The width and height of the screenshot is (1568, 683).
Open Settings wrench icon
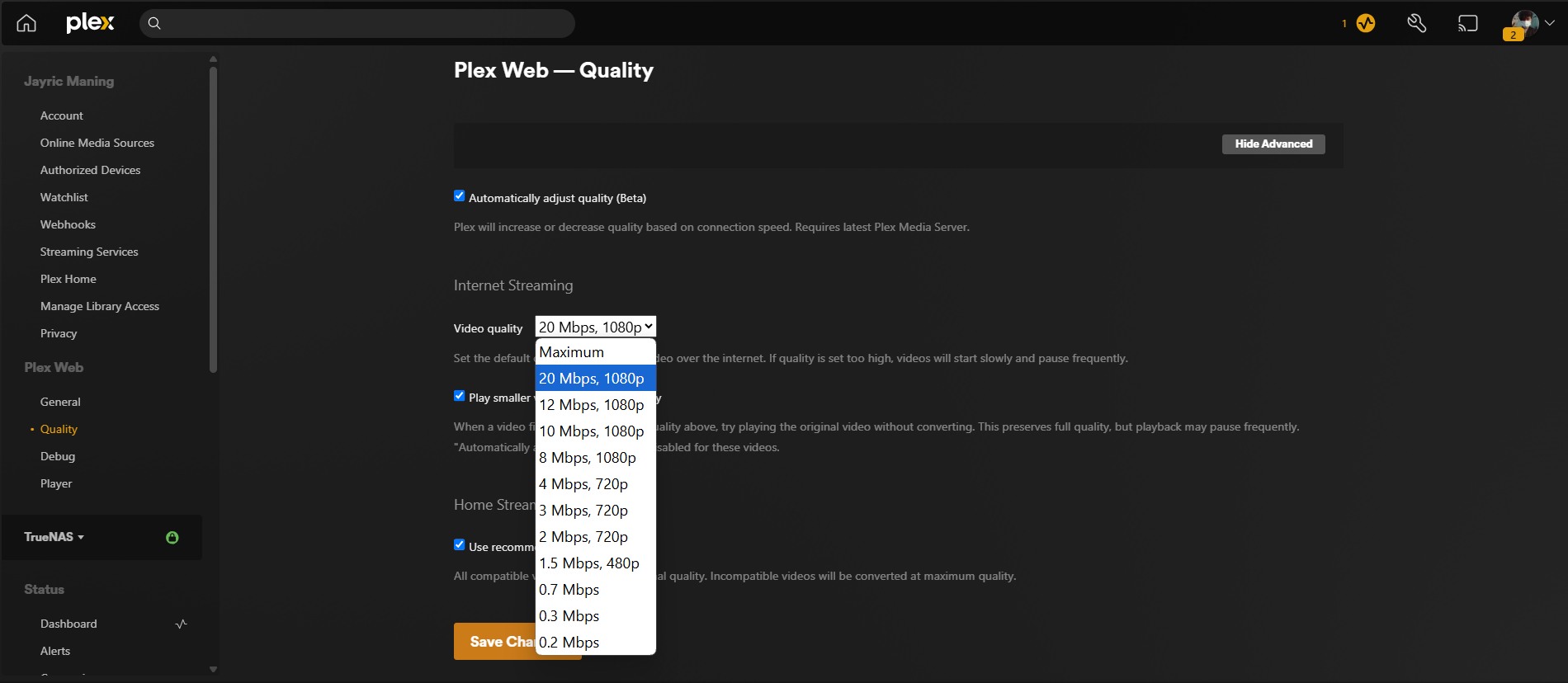(x=1417, y=23)
